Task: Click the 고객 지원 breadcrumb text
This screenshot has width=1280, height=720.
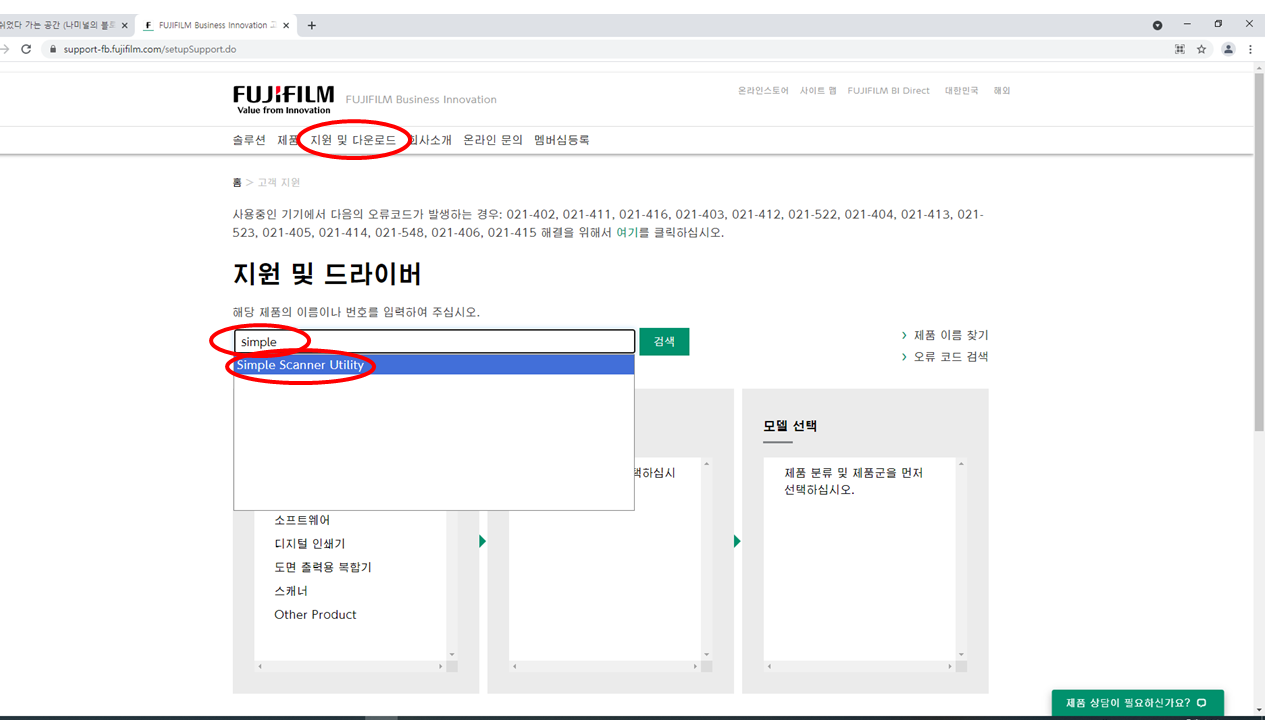Action: point(279,182)
